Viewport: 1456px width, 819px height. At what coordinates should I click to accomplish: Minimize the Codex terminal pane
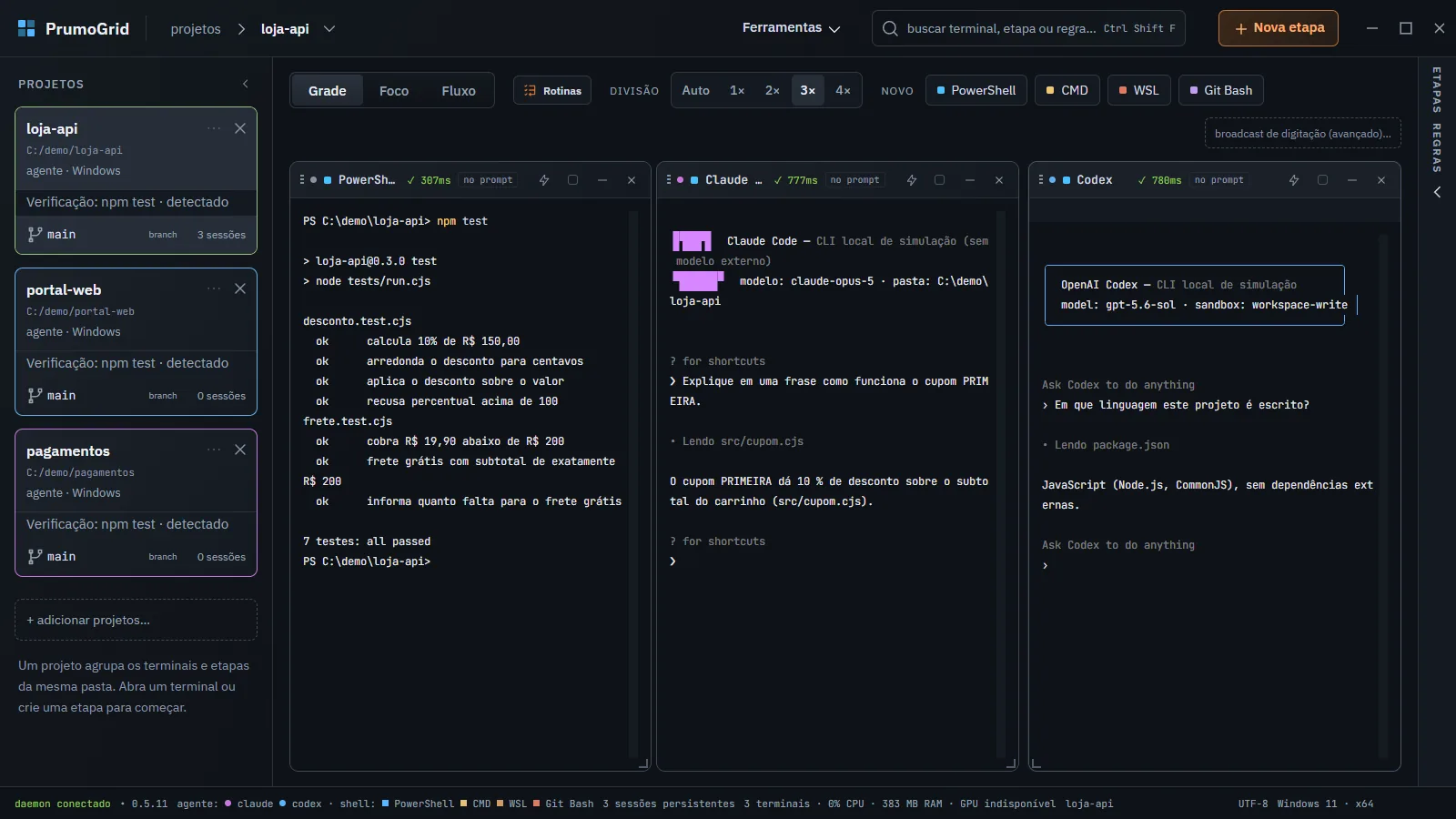(1352, 180)
